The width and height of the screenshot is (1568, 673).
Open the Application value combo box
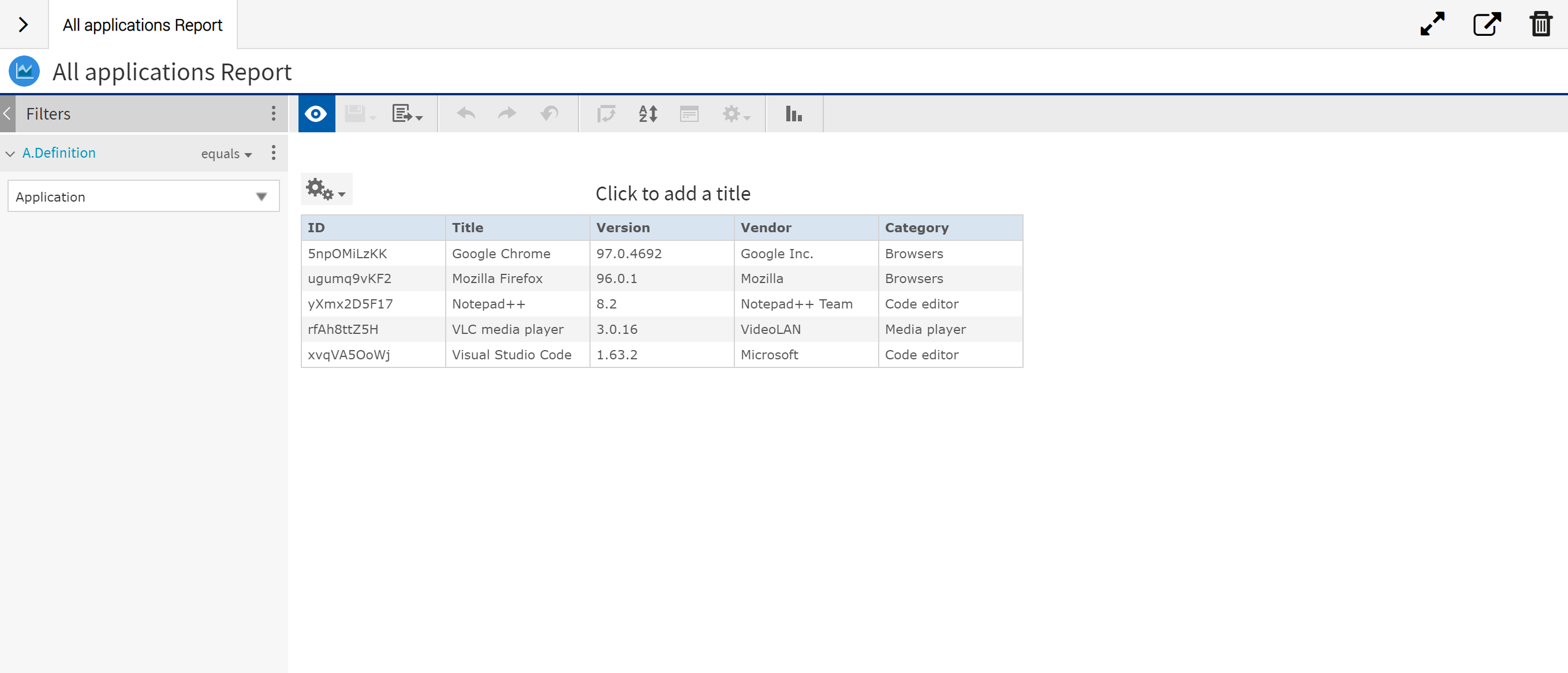[x=143, y=196]
